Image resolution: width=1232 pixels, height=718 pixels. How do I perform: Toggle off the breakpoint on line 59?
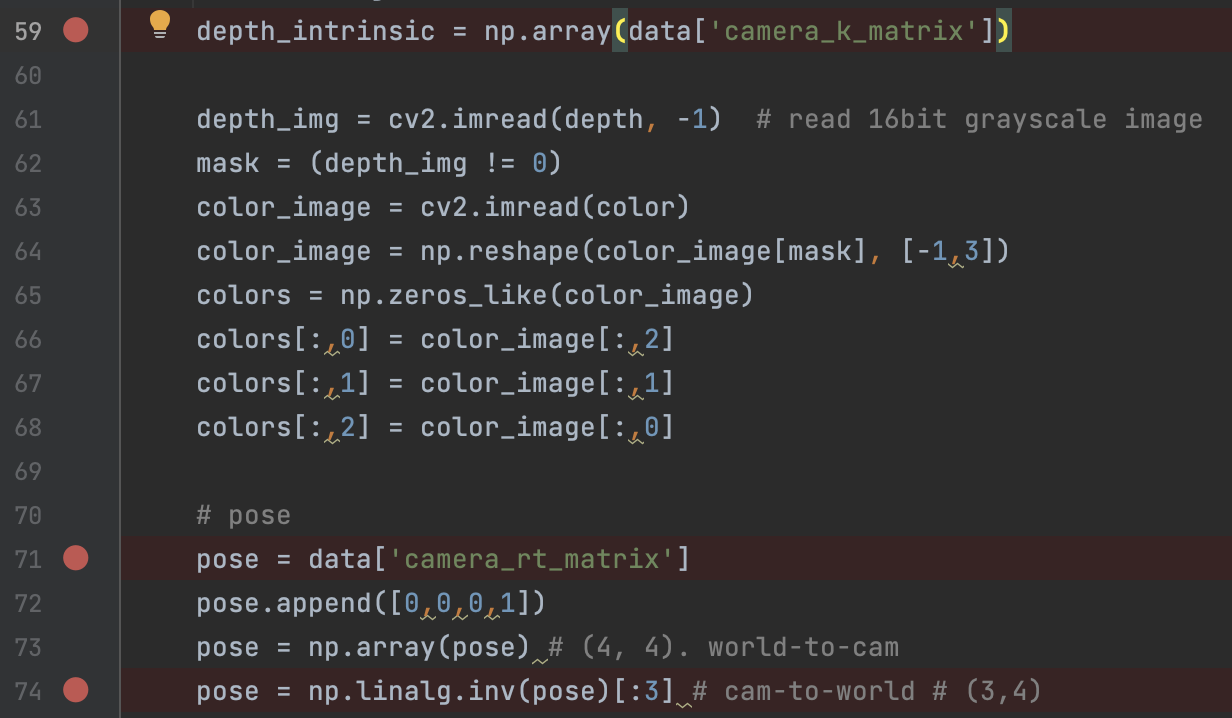(x=75, y=31)
